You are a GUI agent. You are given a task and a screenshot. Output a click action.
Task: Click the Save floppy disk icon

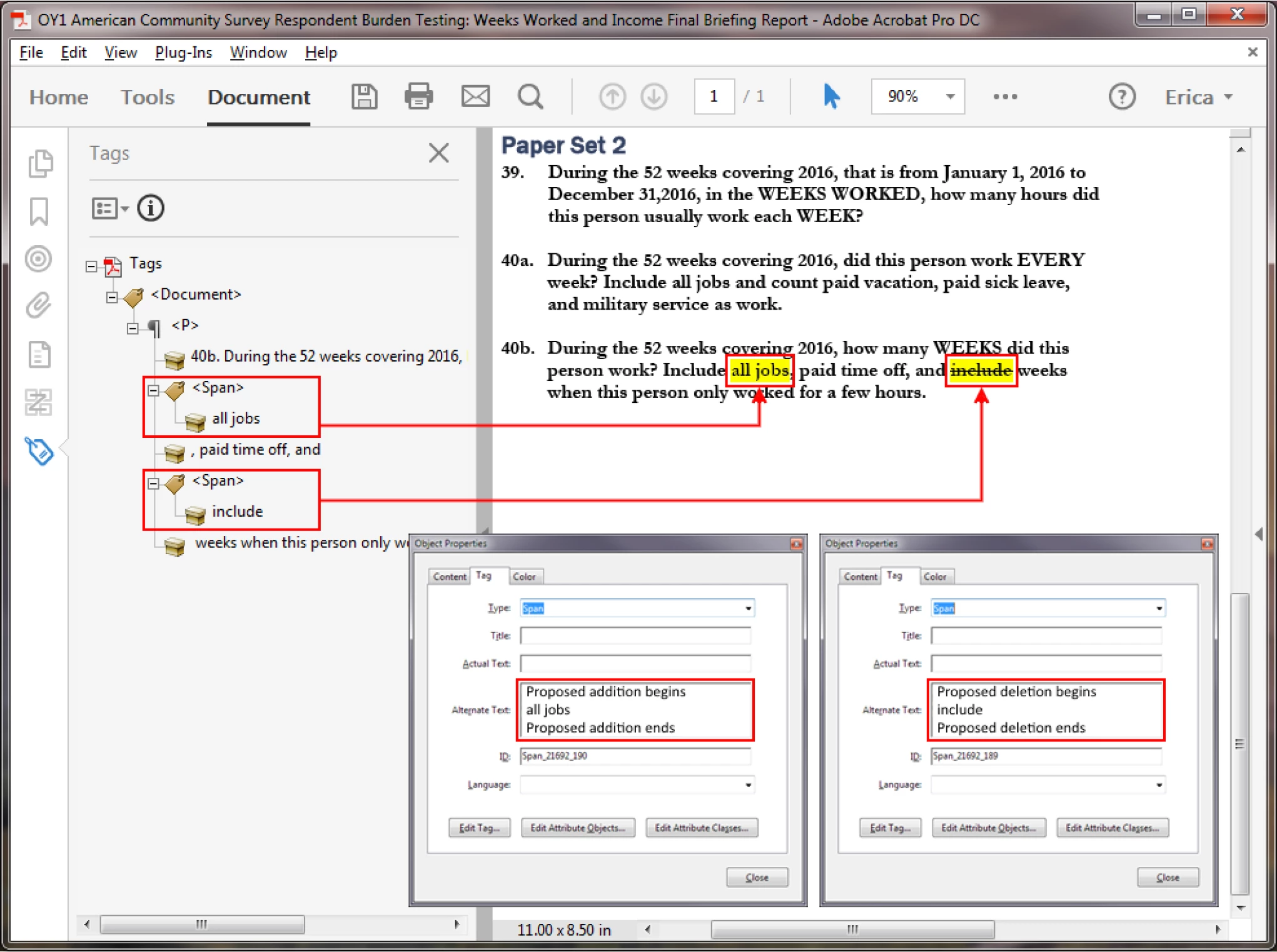click(364, 97)
